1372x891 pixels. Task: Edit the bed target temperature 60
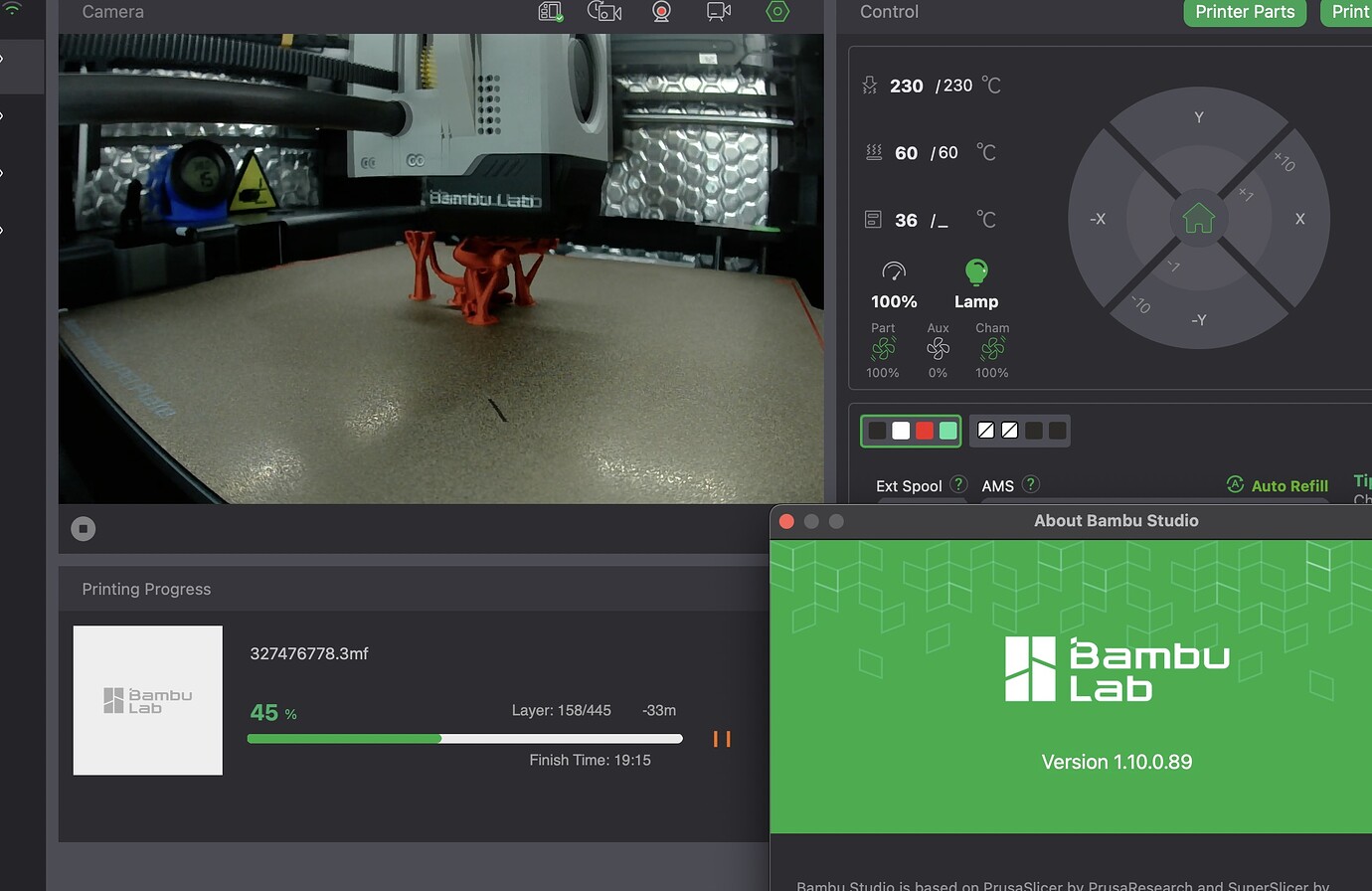coord(948,152)
